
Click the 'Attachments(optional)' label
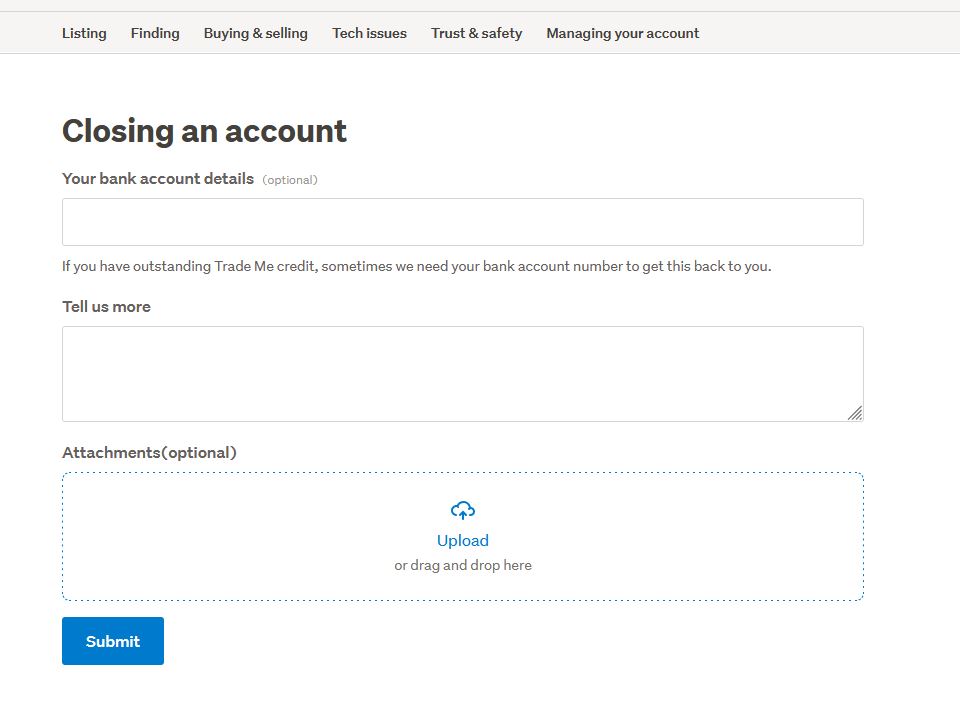pyautogui.click(x=149, y=453)
